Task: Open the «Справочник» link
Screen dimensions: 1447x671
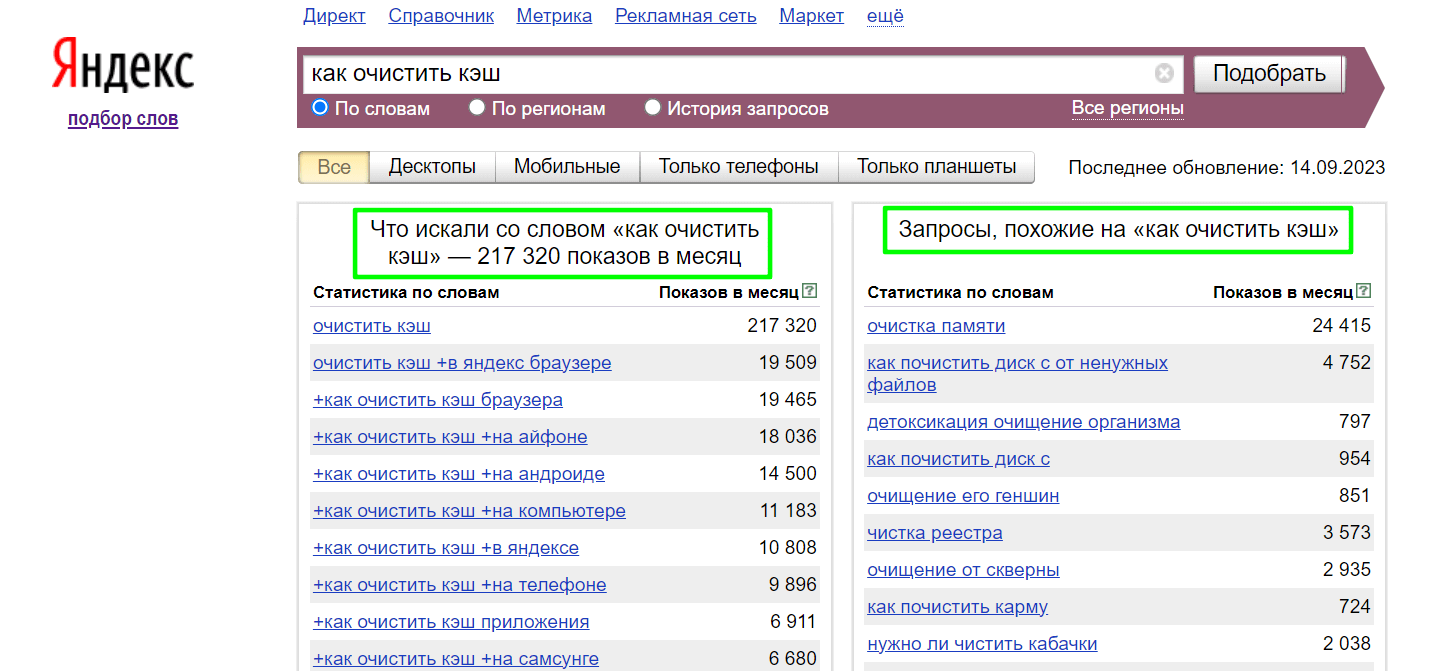Action: coord(441,16)
